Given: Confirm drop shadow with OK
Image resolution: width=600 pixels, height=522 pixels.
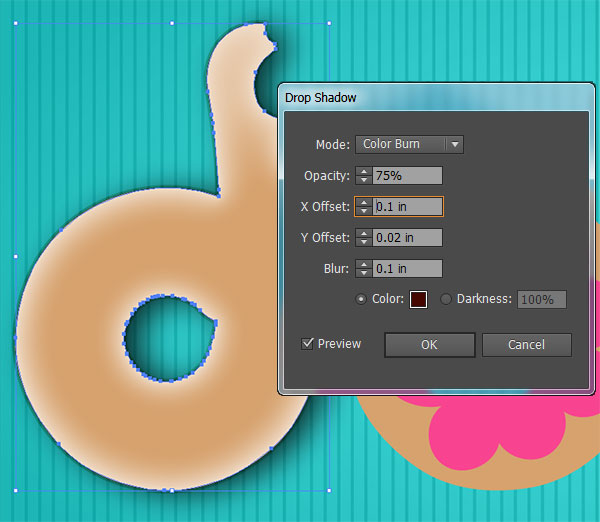Looking at the screenshot, I should coord(430,345).
